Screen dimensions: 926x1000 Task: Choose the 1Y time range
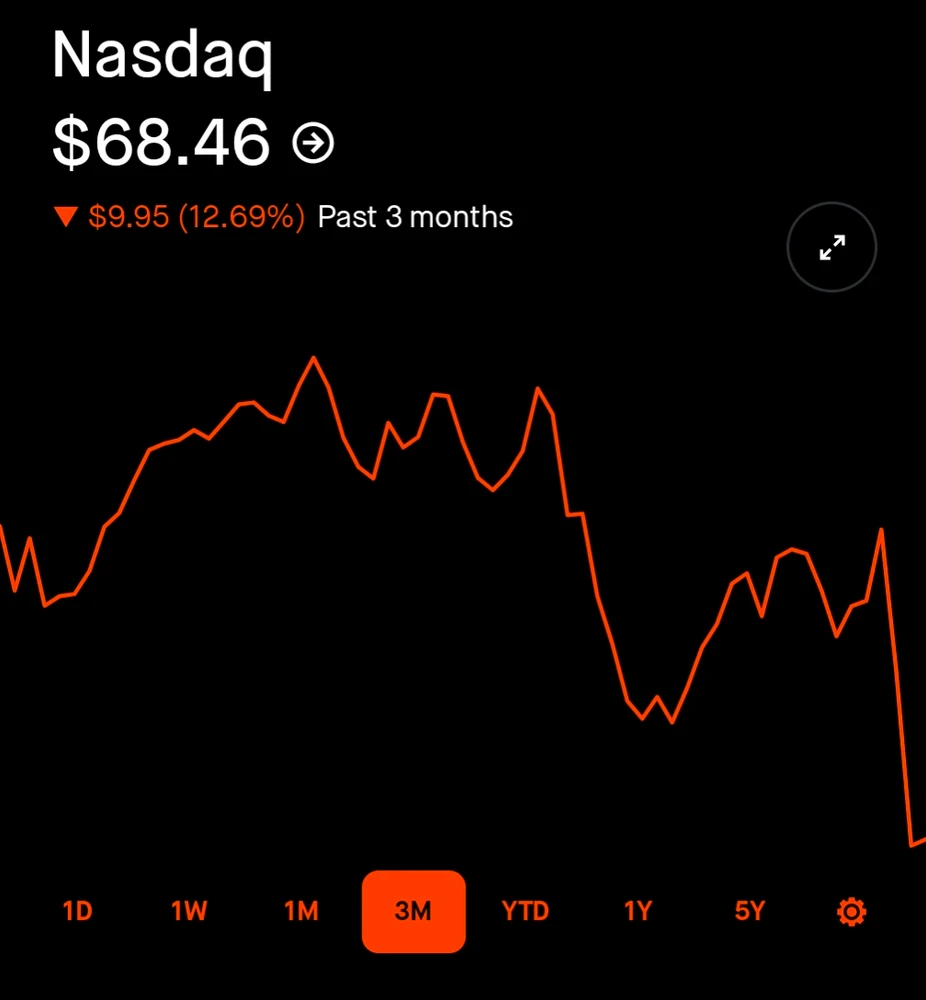[x=637, y=912]
